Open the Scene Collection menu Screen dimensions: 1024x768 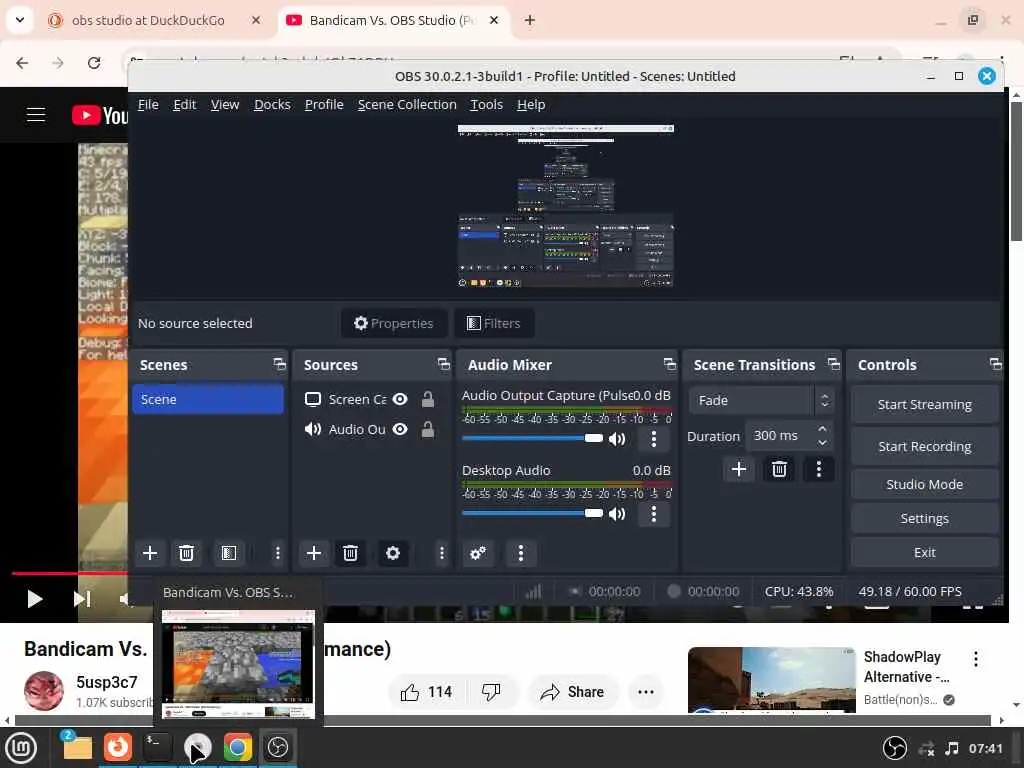coord(407,104)
